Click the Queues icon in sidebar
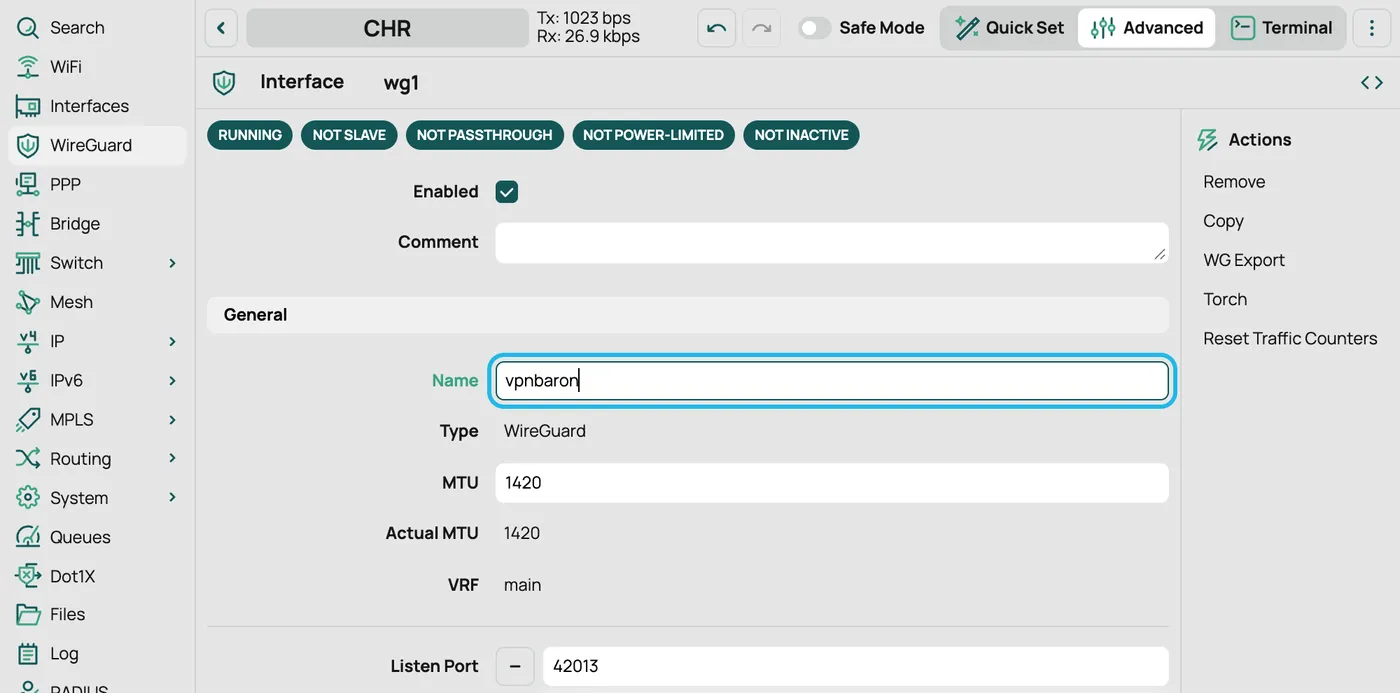Screen dimensions: 1400x693 click(x=28, y=536)
